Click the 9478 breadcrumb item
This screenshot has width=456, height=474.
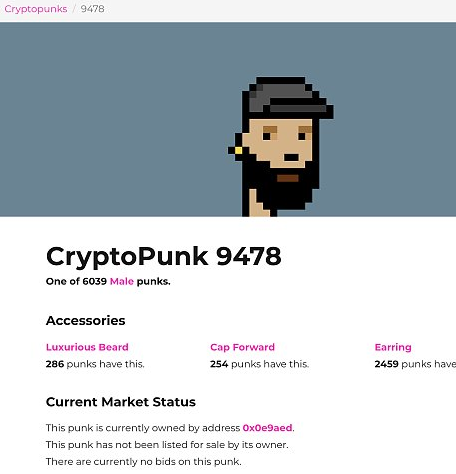point(93,9)
